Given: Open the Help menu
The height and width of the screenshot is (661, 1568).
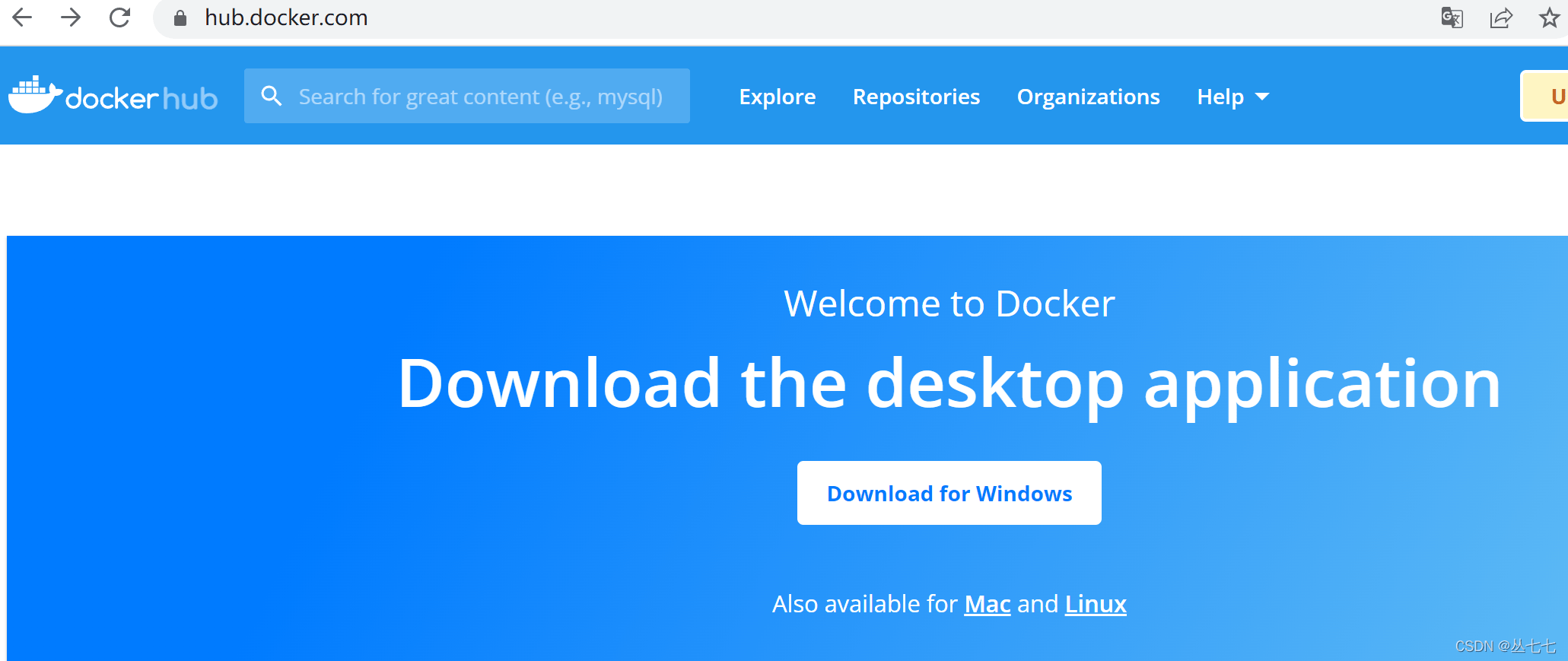Looking at the screenshot, I should [x=1220, y=97].
